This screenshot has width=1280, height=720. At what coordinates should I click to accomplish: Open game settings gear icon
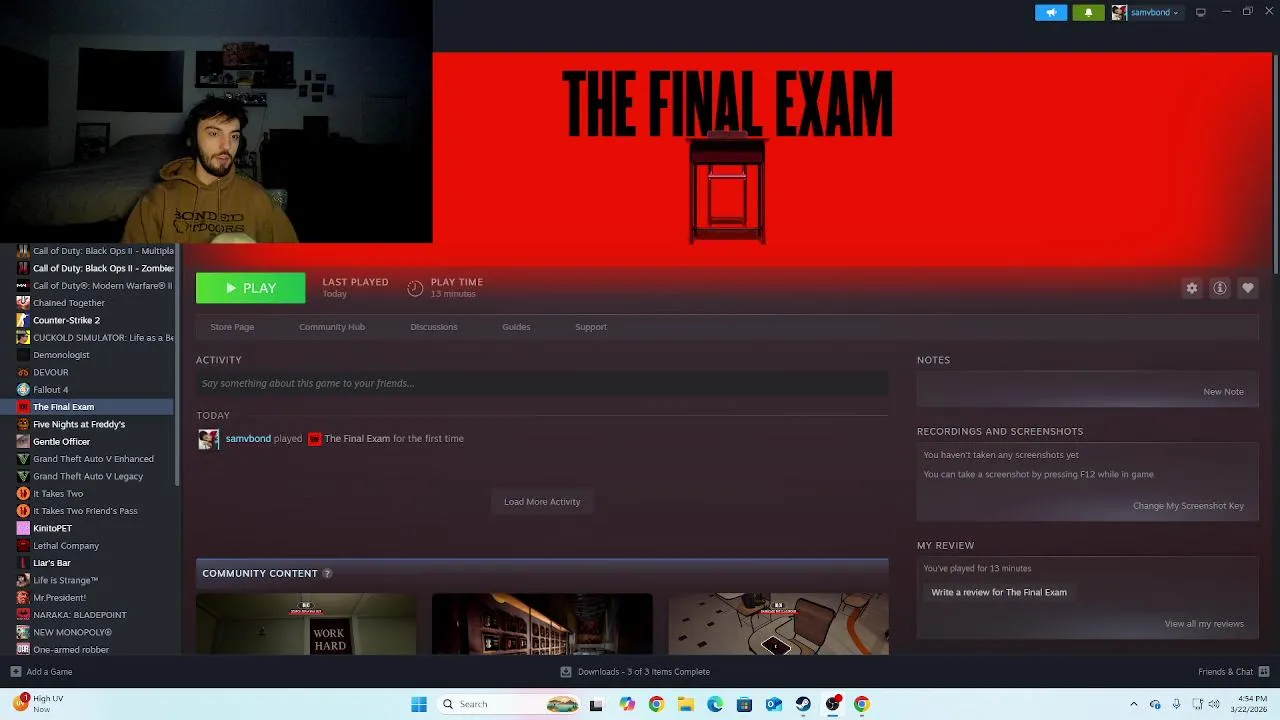tap(1192, 288)
